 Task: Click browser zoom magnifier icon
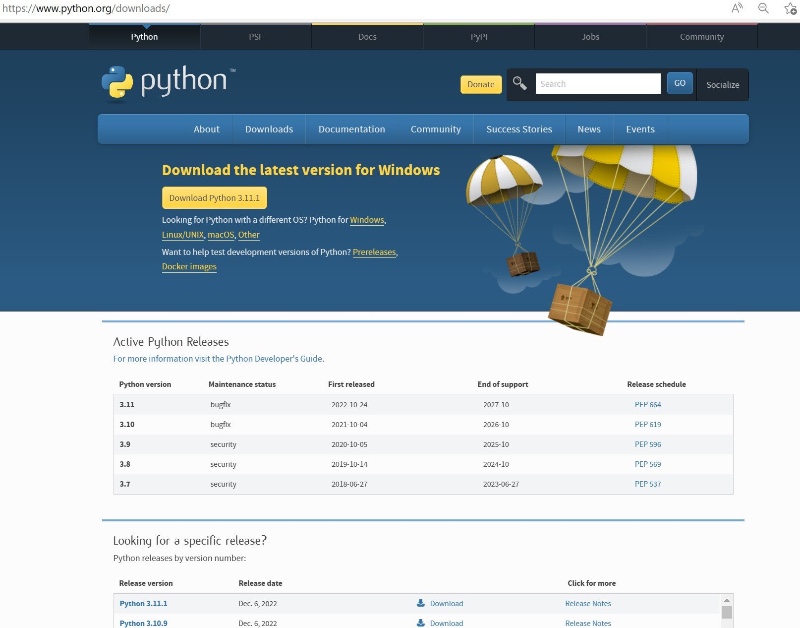tap(763, 8)
